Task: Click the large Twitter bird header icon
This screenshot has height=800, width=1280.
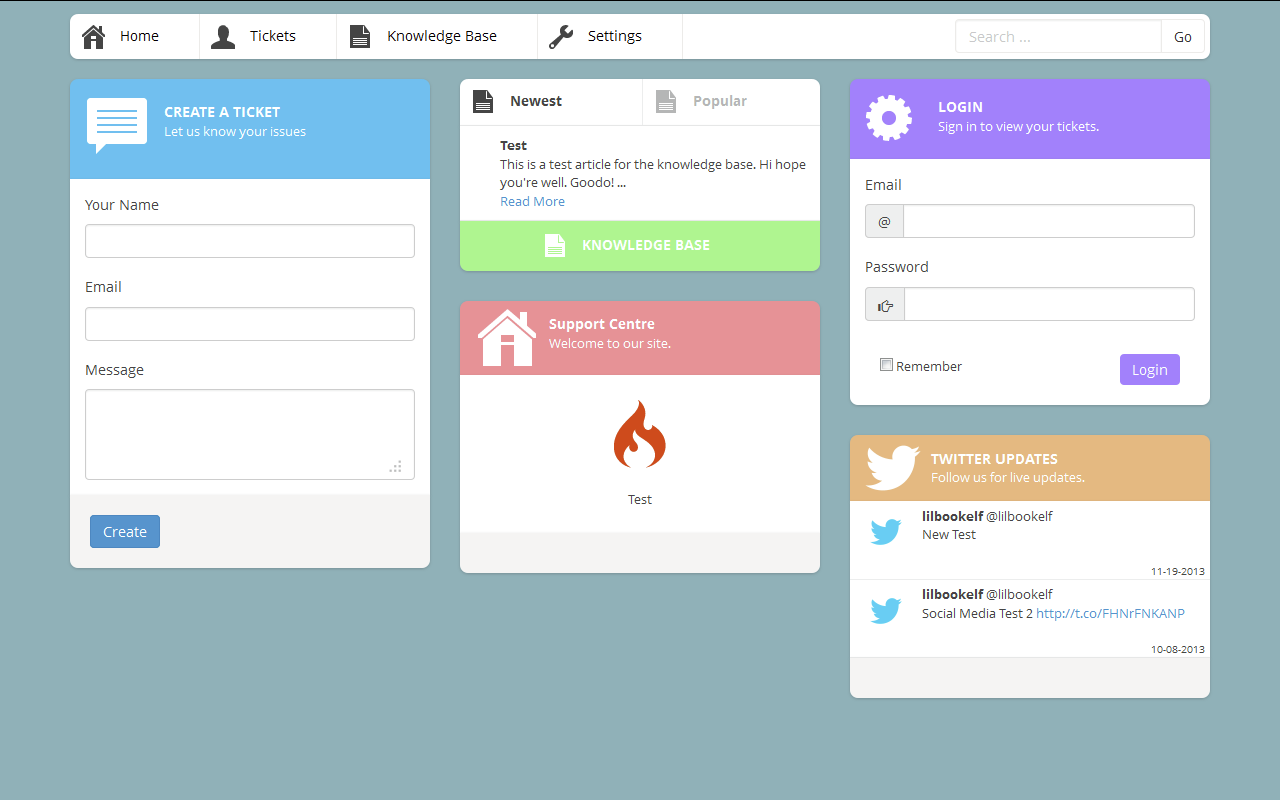Action: pos(892,467)
